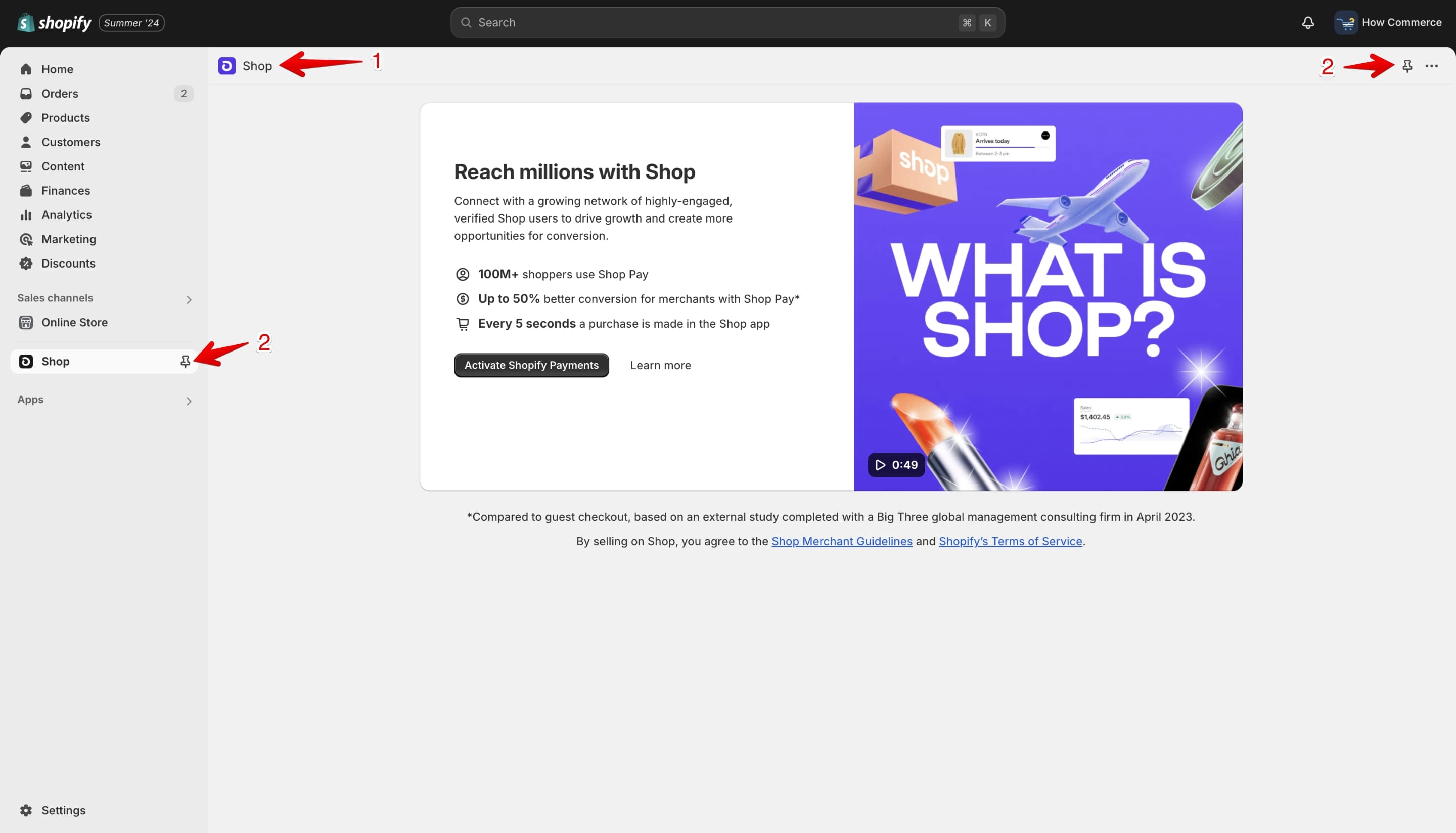Viewport: 1456px width, 833px height.
Task: Click Activate Shopify Payments button
Action: (x=531, y=366)
